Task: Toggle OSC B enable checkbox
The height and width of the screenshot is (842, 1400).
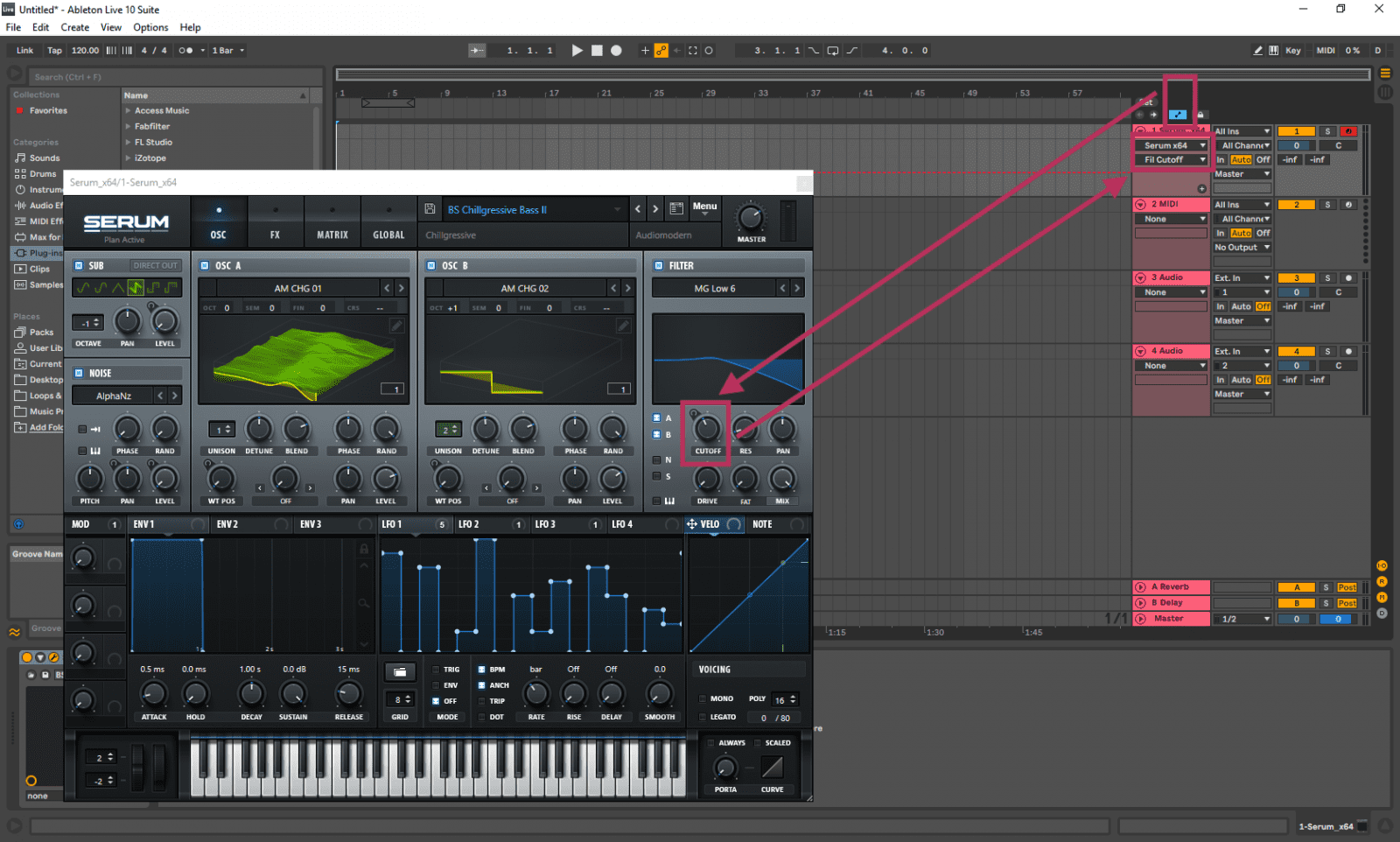Action: click(x=431, y=265)
